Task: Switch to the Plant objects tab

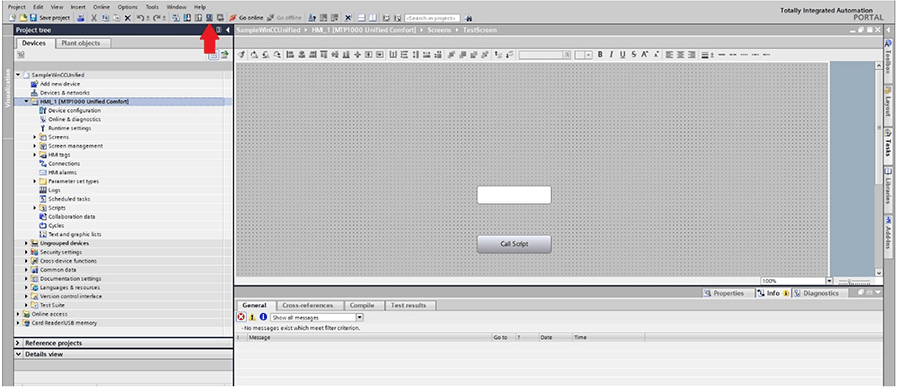Action: [x=80, y=43]
